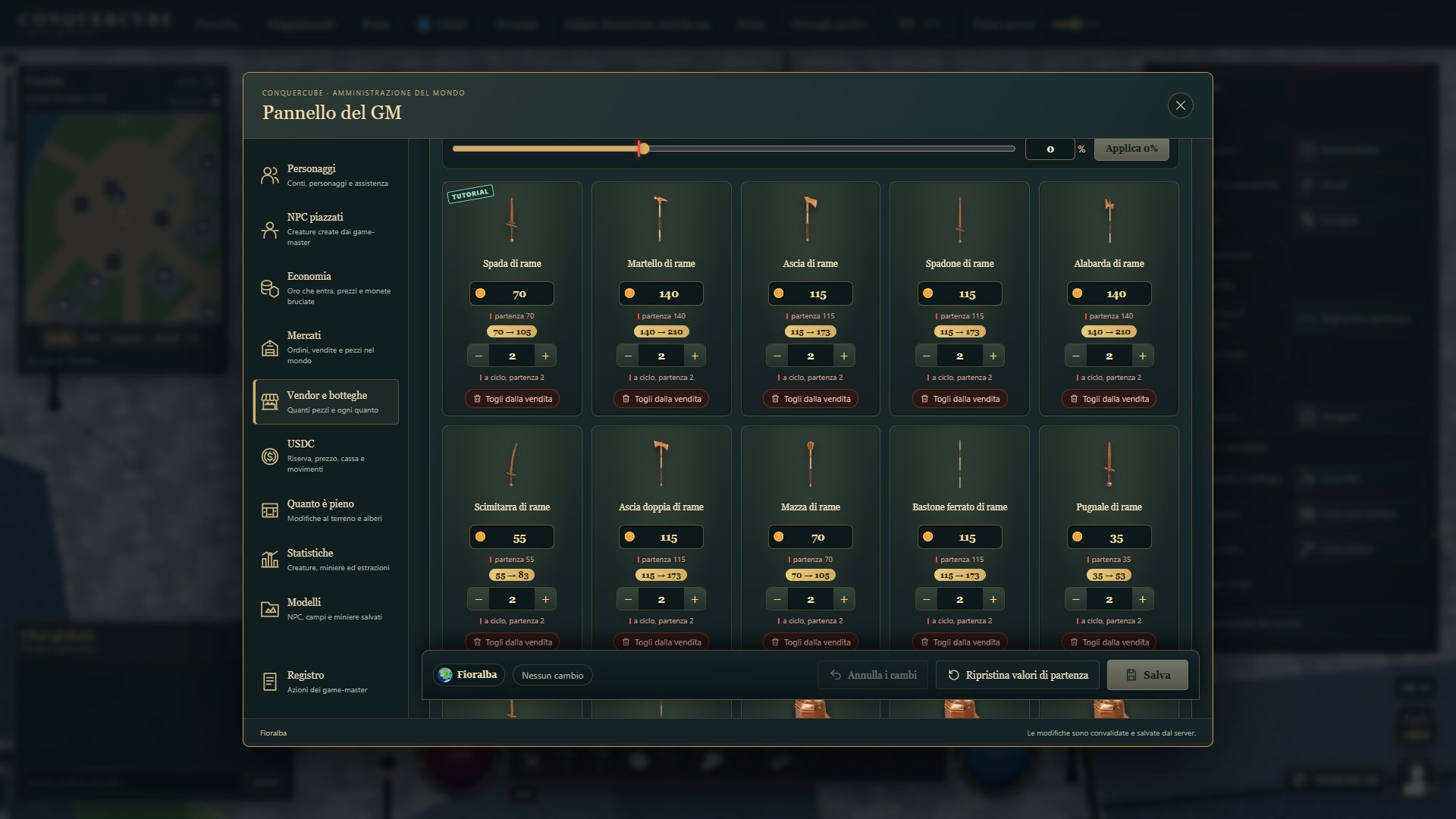Click the Registro document icon

click(x=270, y=682)
